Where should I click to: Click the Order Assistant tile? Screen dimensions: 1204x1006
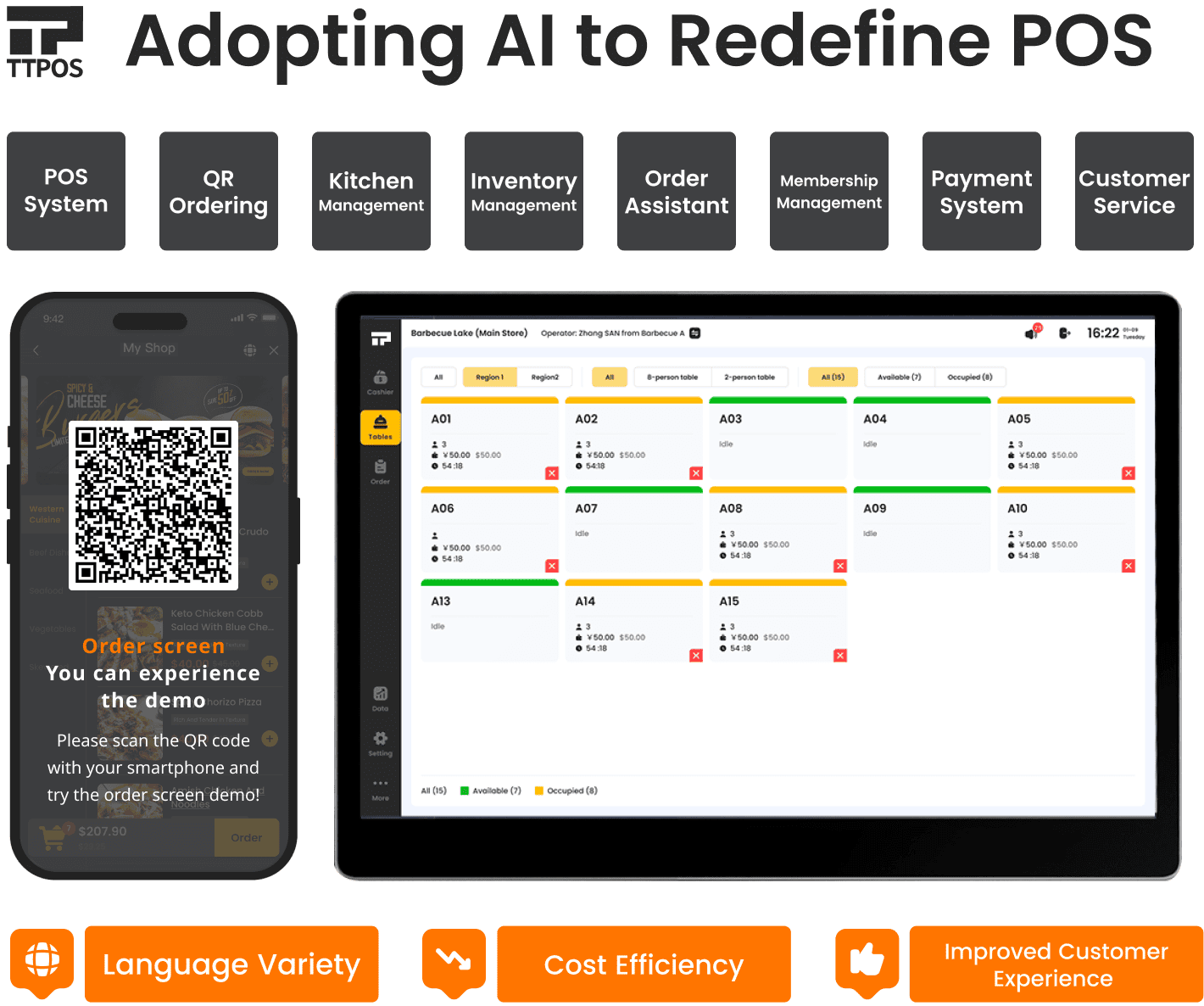pyautogui.click(x=677, y=191)
